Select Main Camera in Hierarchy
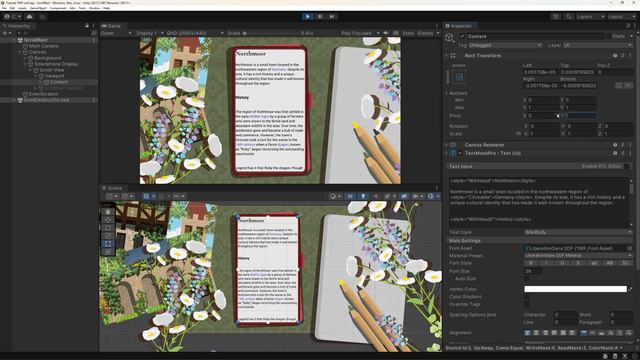The image size is (640, 360). click(43, 46)
